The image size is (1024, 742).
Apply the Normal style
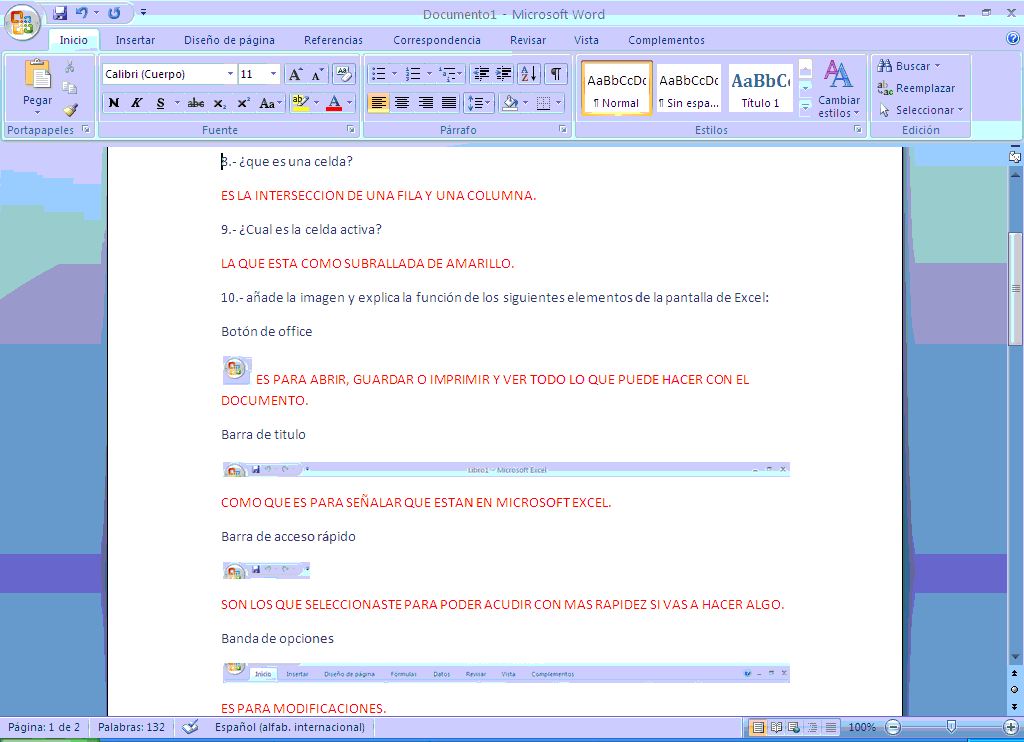point(616,89)
